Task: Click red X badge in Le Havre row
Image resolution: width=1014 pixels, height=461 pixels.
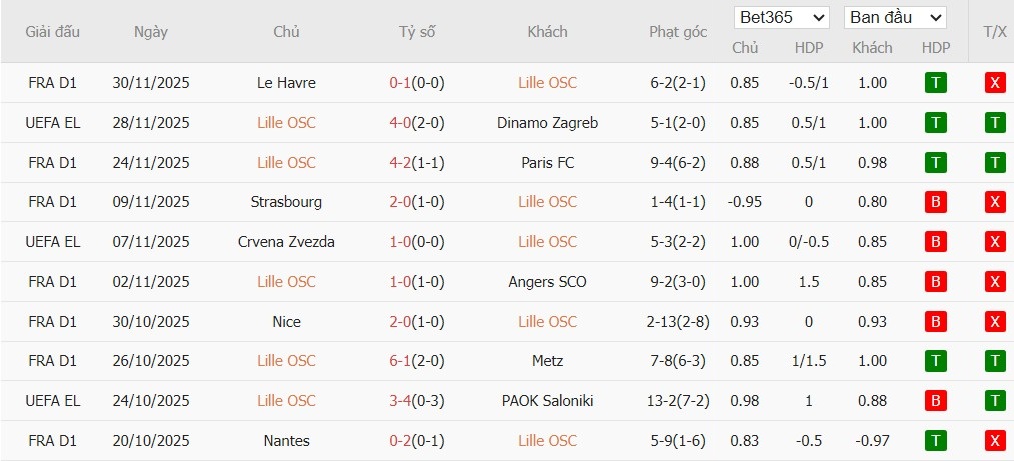Action: 994,83
